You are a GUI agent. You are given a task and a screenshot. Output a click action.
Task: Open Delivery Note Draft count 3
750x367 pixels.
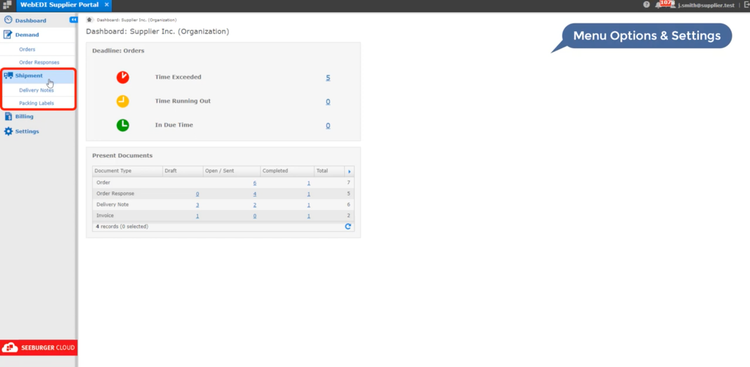coord(198,205)
